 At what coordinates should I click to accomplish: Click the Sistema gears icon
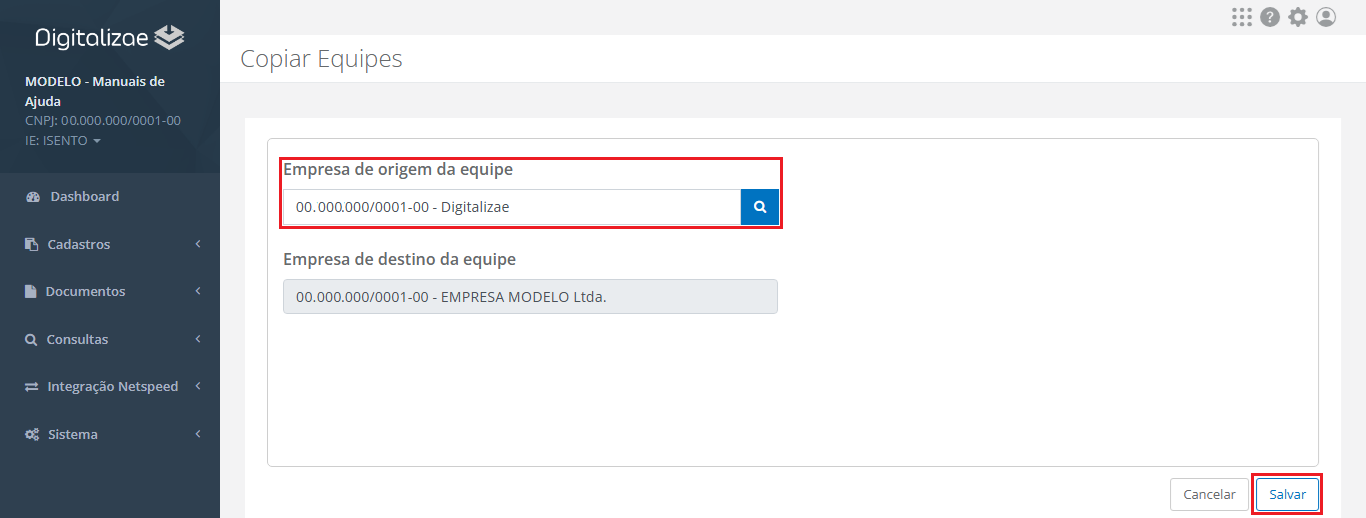(x=32, y=435)
